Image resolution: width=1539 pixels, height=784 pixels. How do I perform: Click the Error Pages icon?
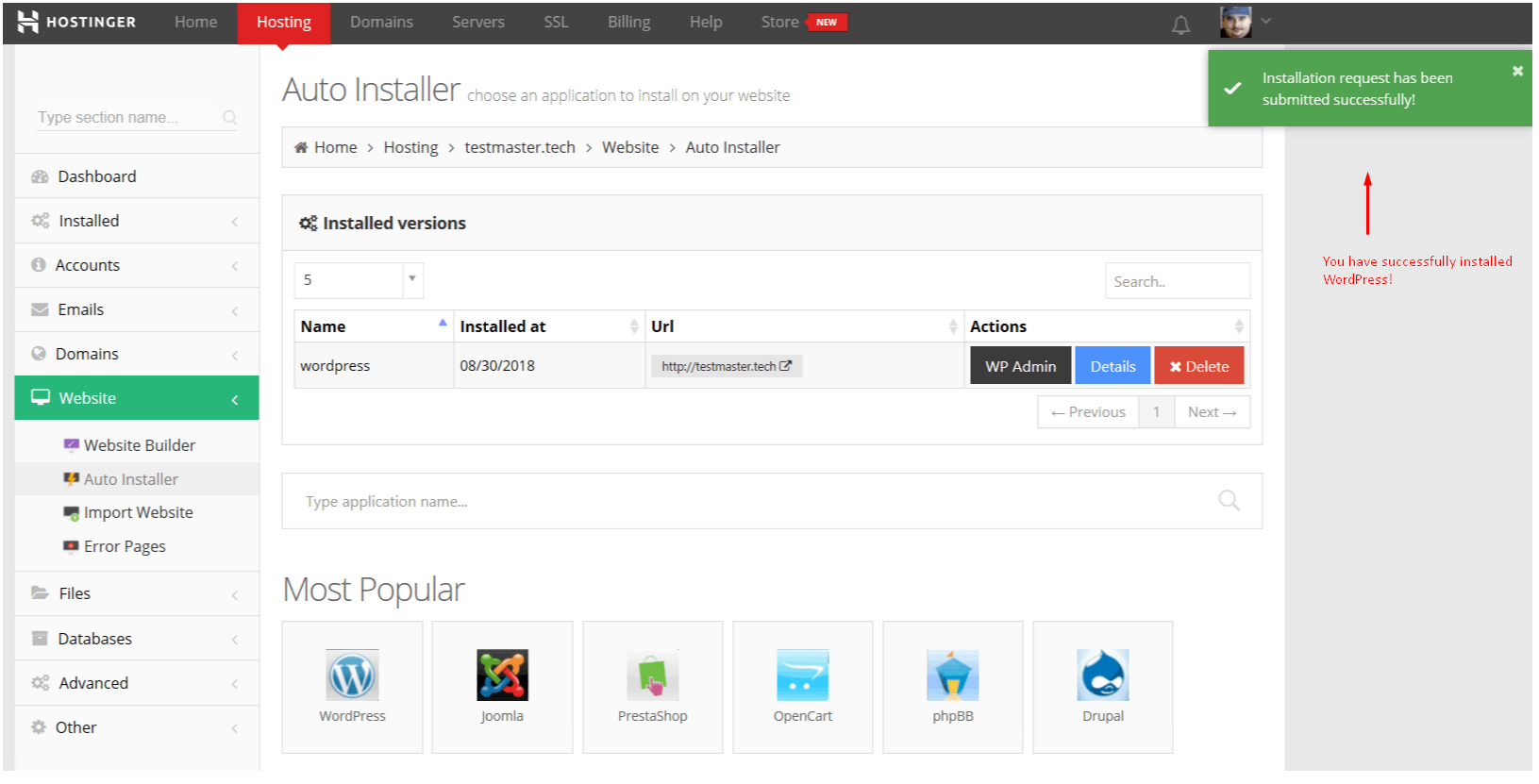pyautogui.click(x=71, y=546)
